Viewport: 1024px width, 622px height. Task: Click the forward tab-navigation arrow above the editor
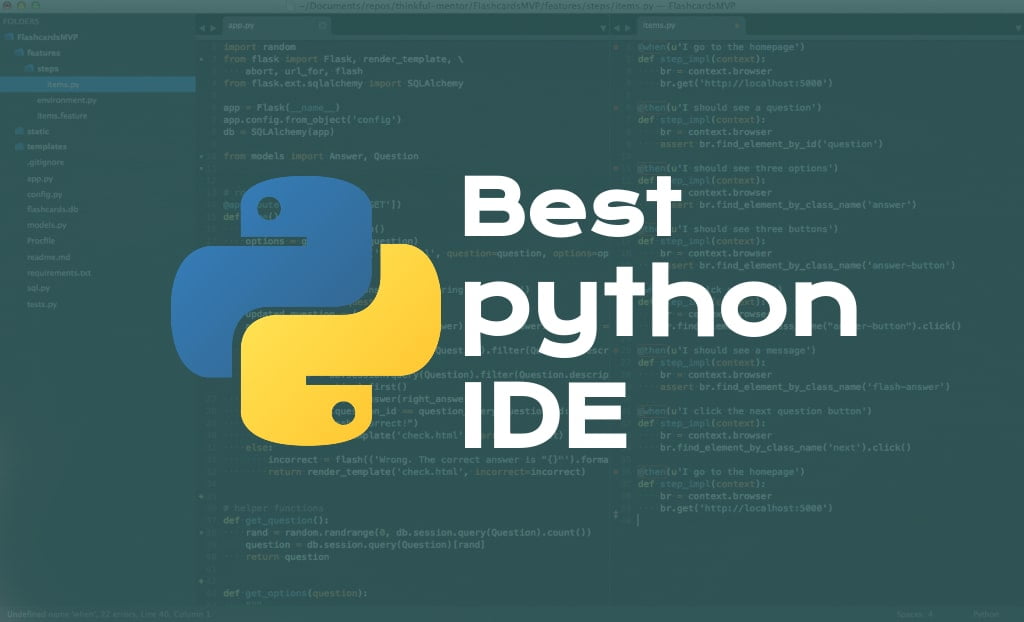(213, 26)
